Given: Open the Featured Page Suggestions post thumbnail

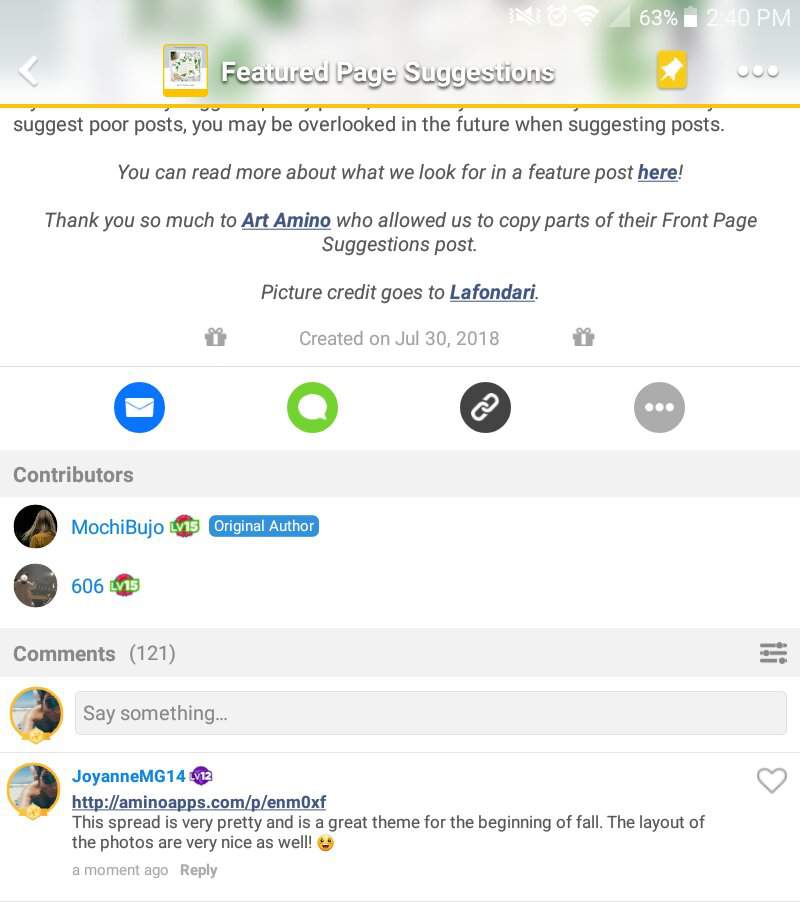Looking at the screenshot, I should 185,70.
